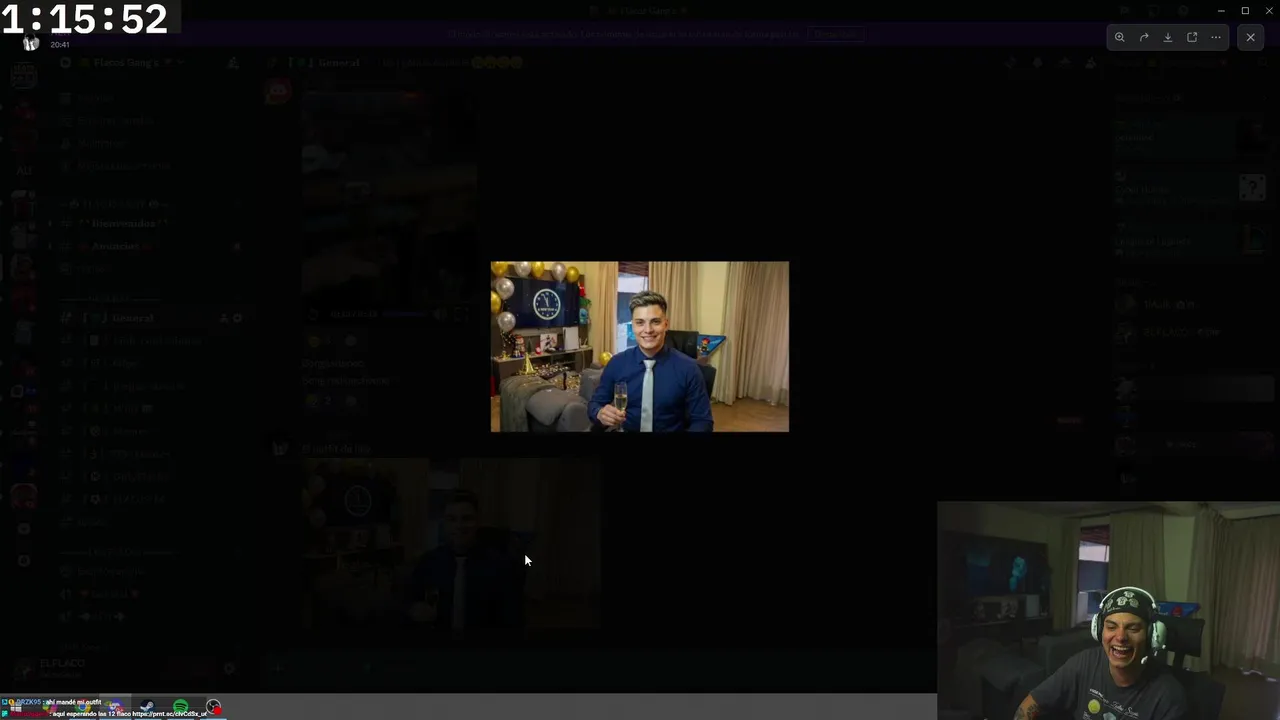
Task: Maximize the Discord window
Action: coord(1245,10)
